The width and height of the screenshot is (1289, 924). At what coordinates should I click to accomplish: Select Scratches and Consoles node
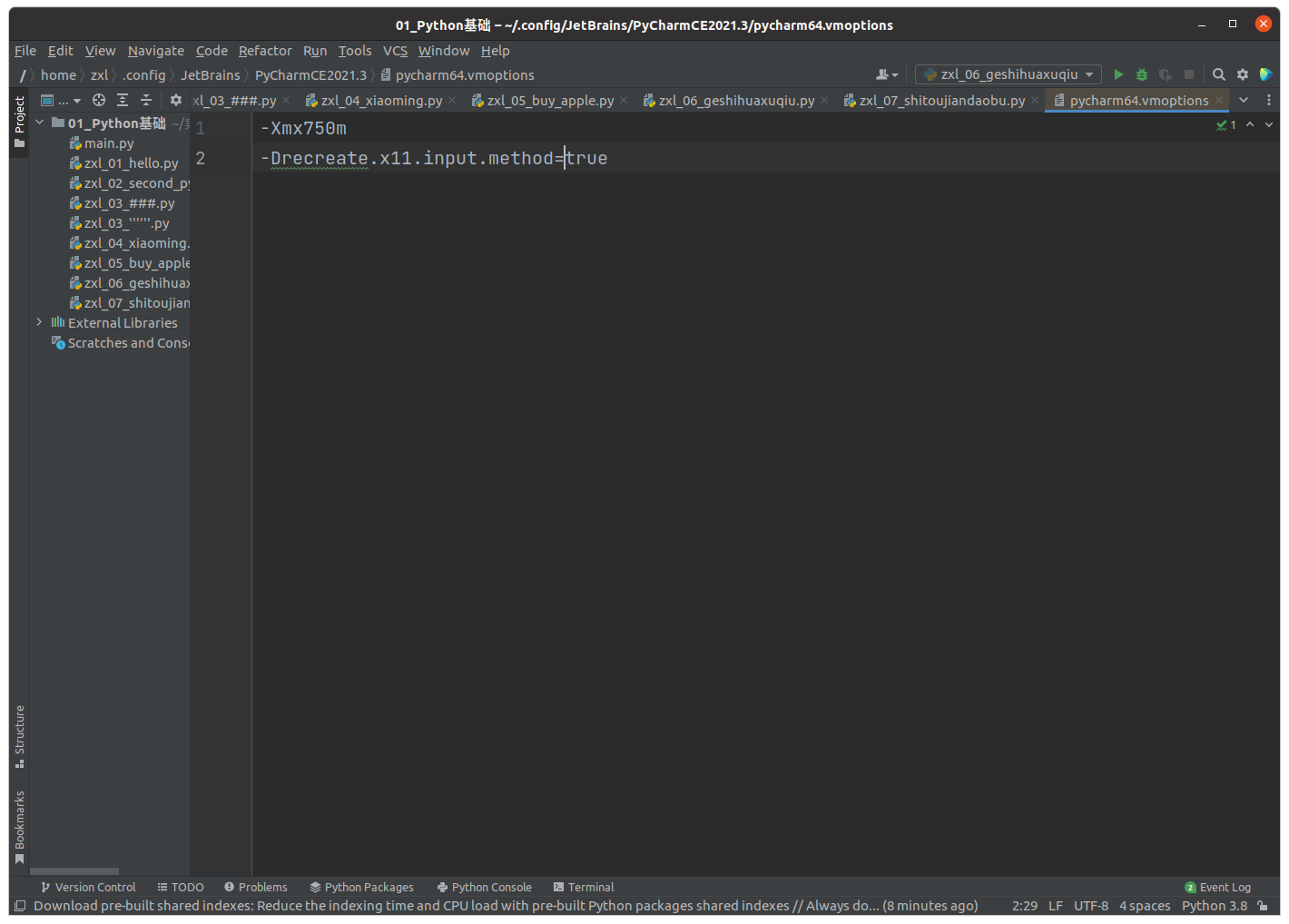120,343
